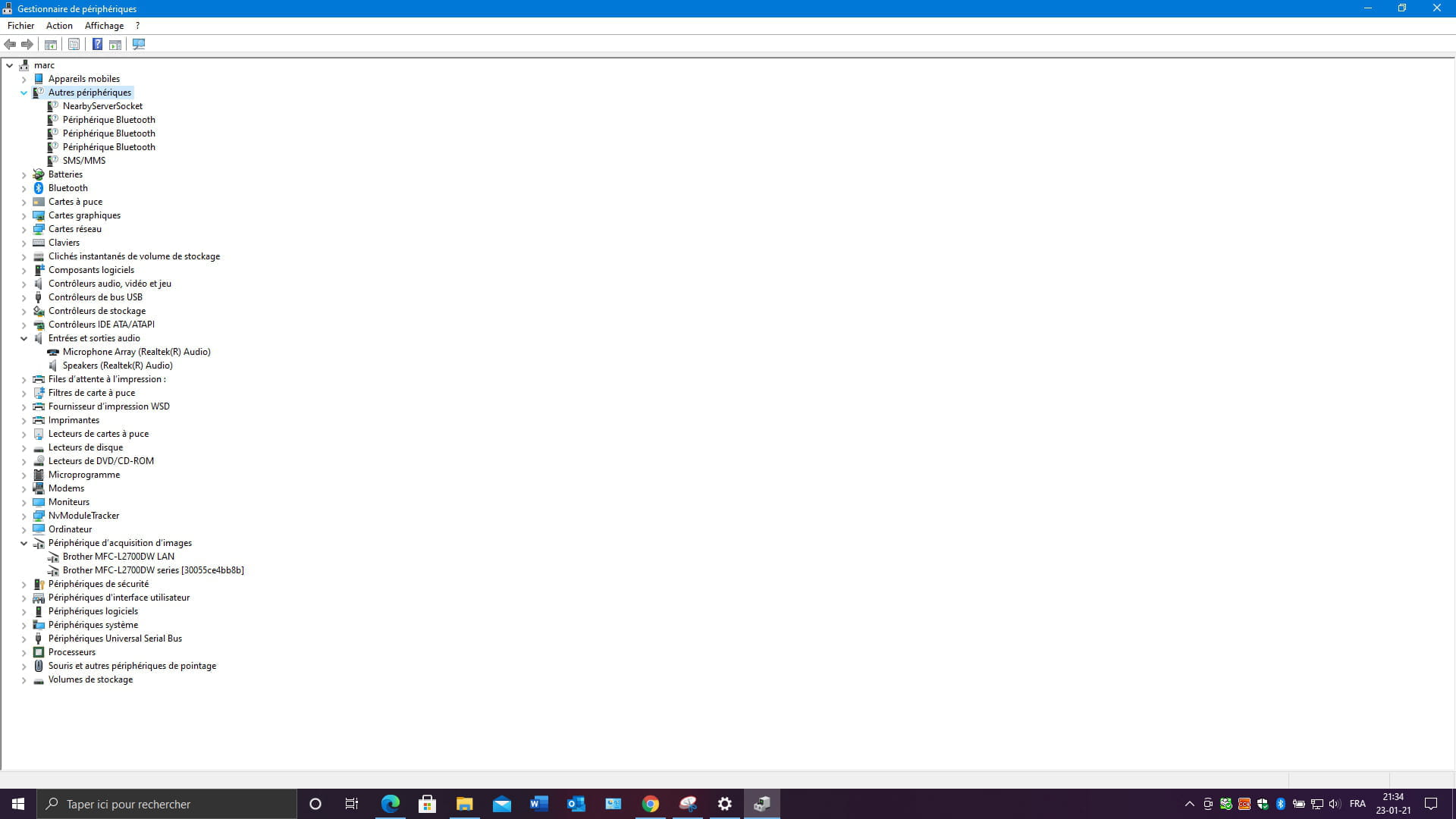Click the volume speaker tray icon

pos(1335,804)
